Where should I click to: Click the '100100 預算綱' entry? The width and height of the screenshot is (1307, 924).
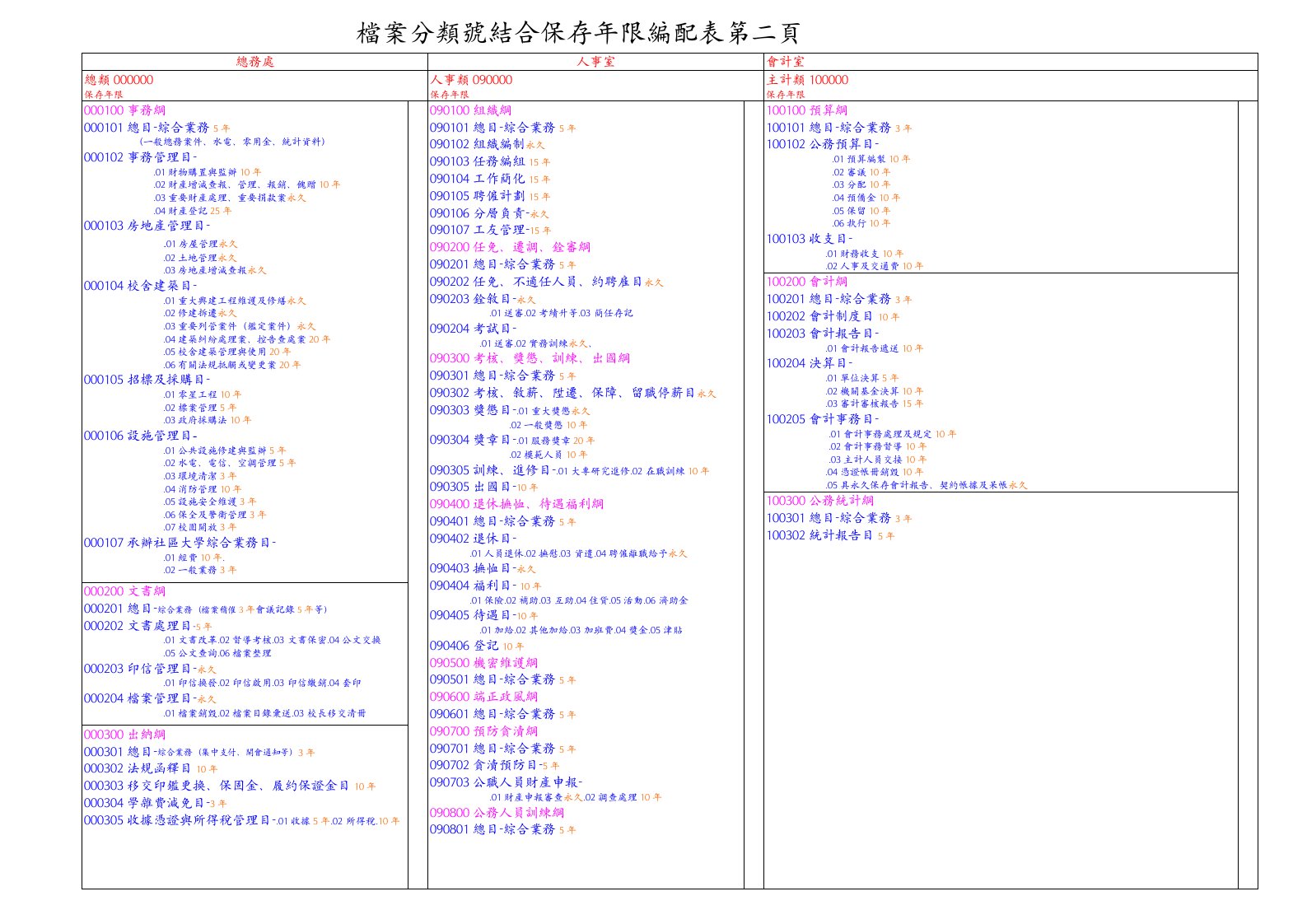pyautogui.click(x=807, y=110)
